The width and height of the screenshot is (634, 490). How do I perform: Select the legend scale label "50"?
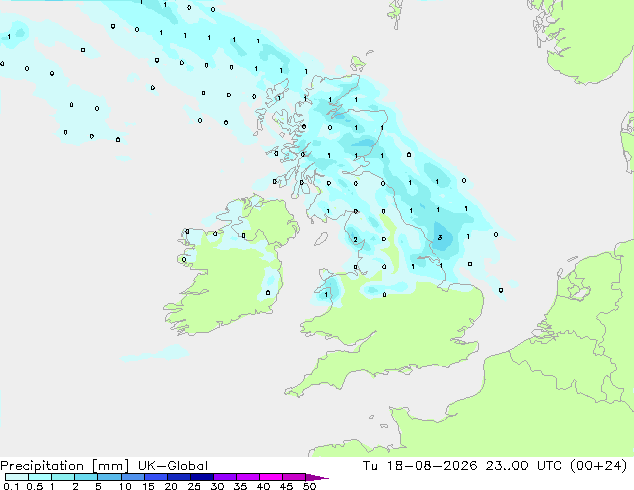309,486
